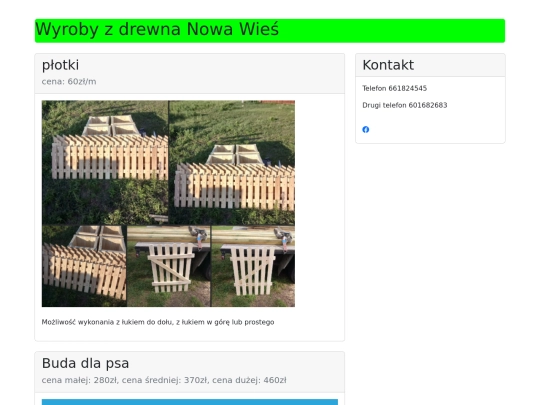Screen dimensions: 540x405
Task: Open the Facebook icon in Kontakt card
Action: coord(366,129)
